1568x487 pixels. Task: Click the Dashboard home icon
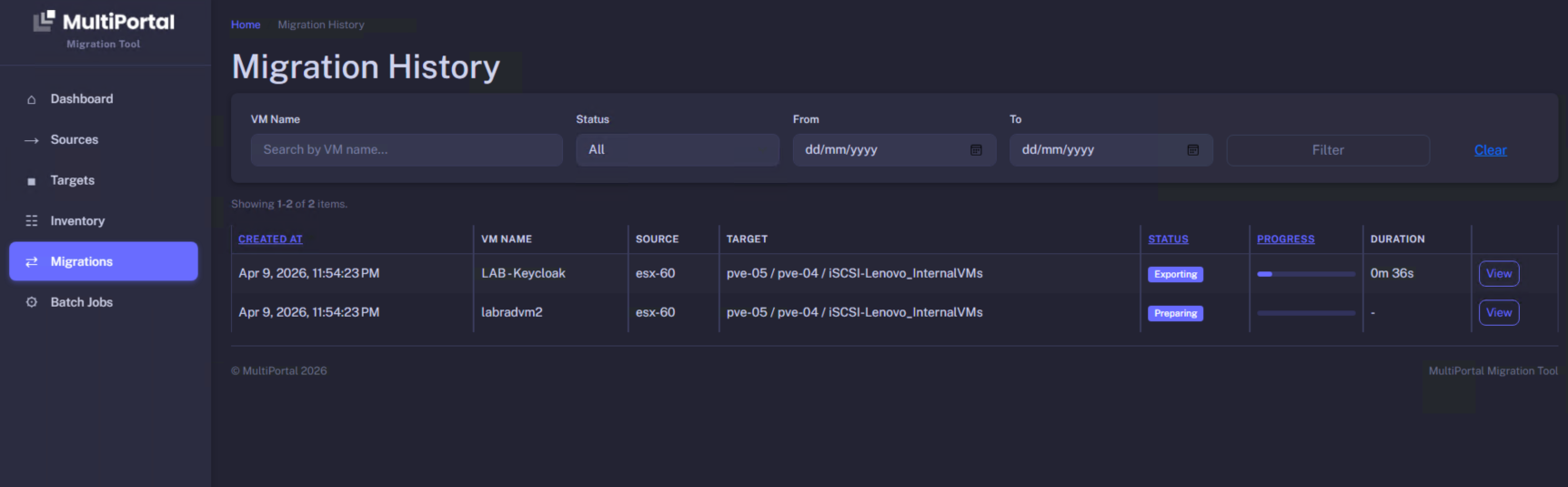[32, 99]
